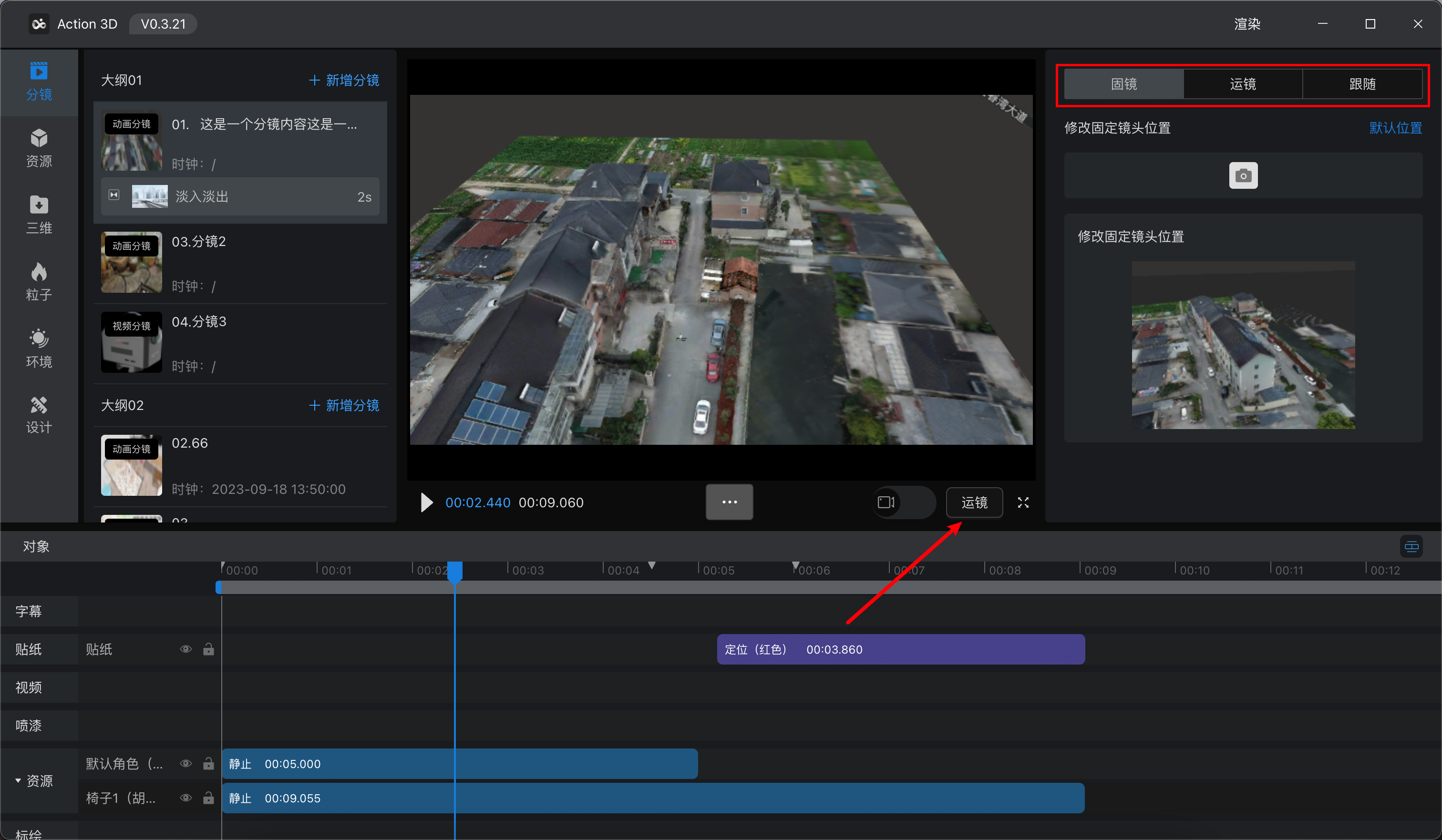
Task: Select the 跟随 camera mode tab
Action: point(1362,84)
